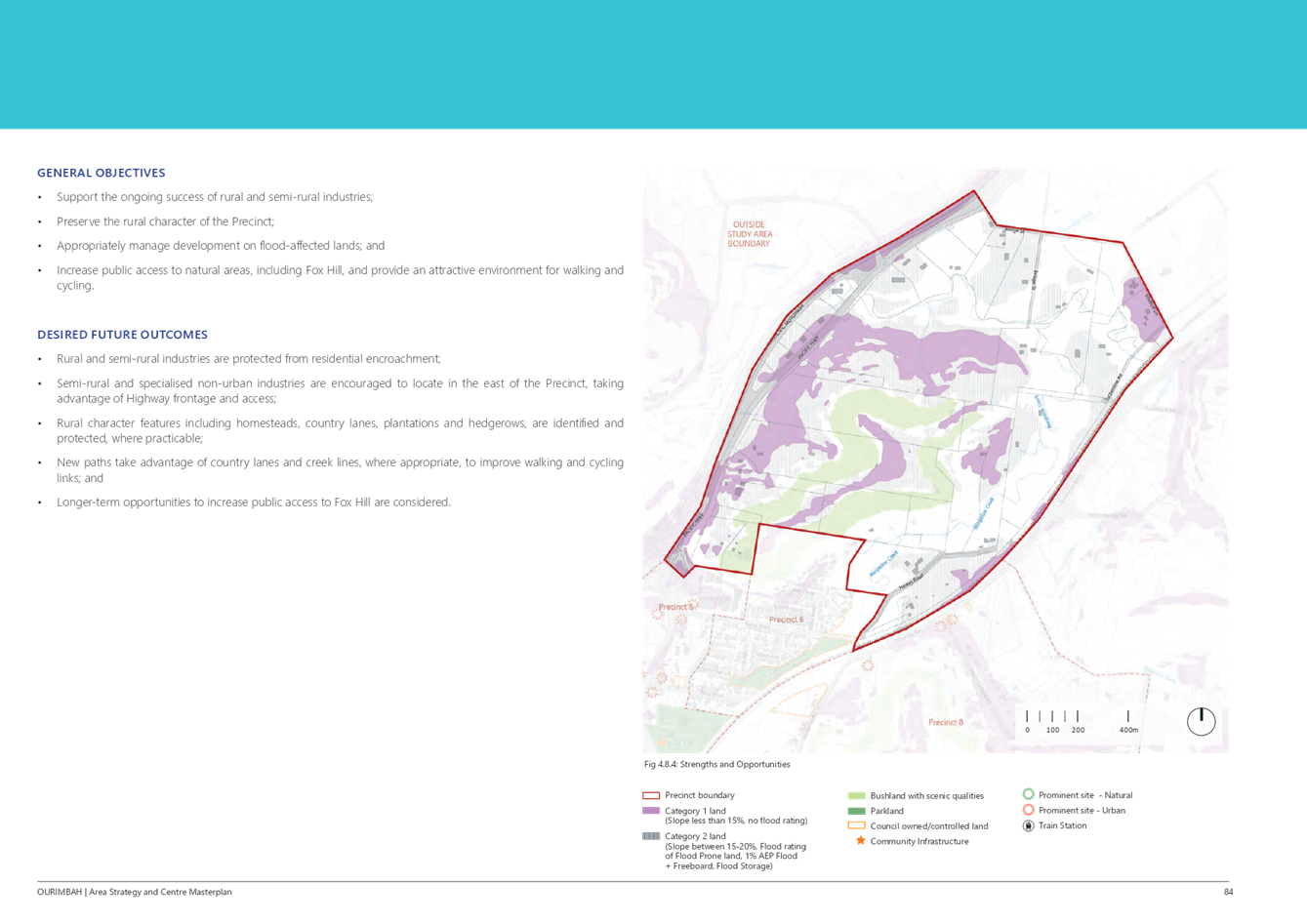The width and height of the screenshot is (1307, 924).
Task: Click the north arrow compass icon
Action: point(1201,721)
